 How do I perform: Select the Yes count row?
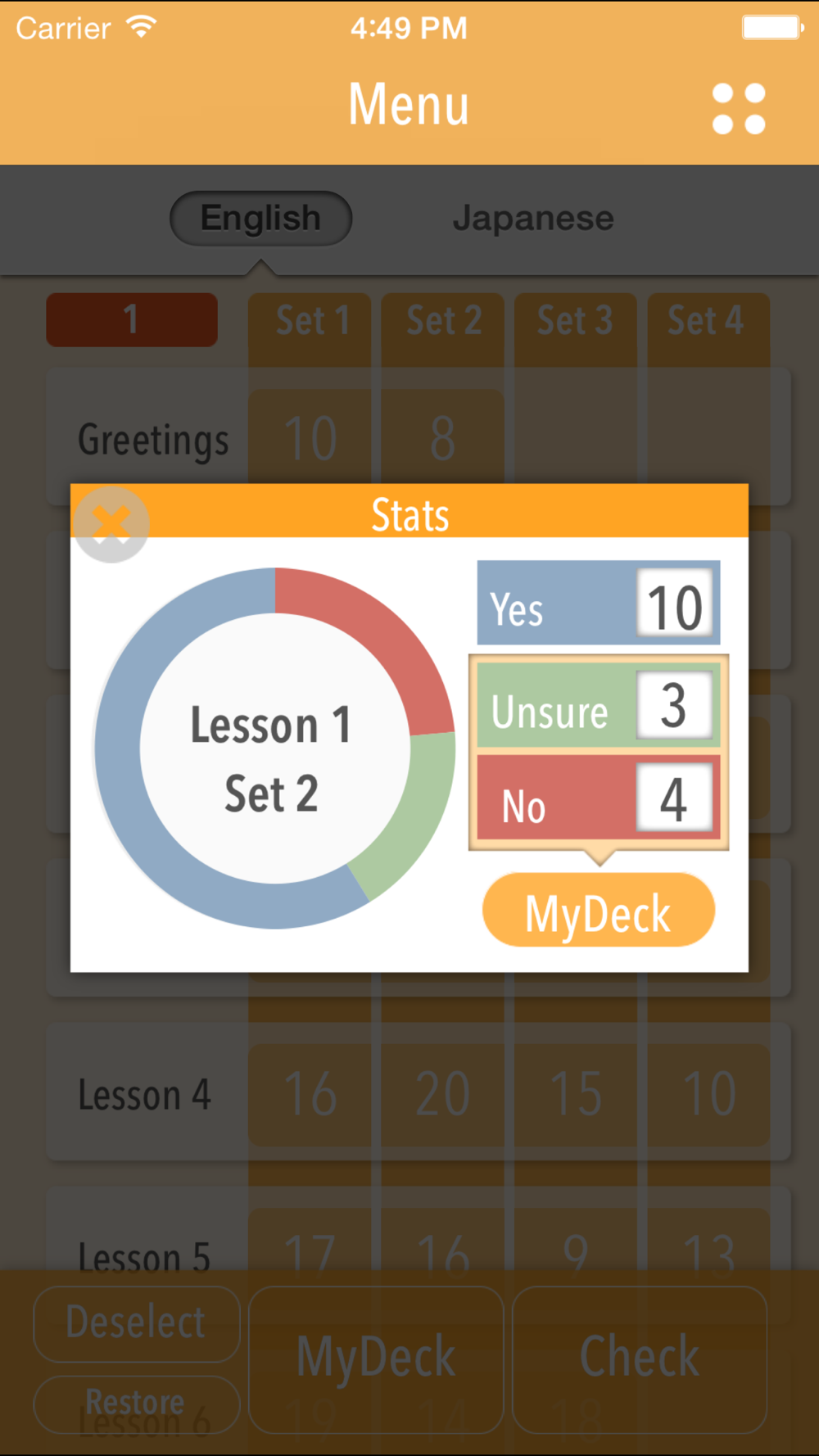pos(599,603)
